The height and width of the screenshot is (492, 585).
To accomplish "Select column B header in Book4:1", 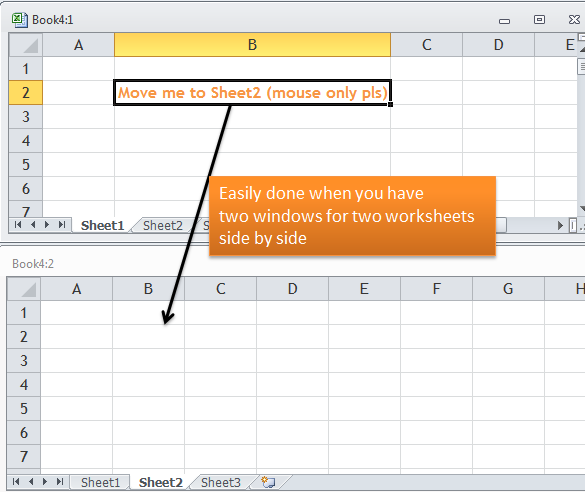I will (x=253, y=45).
